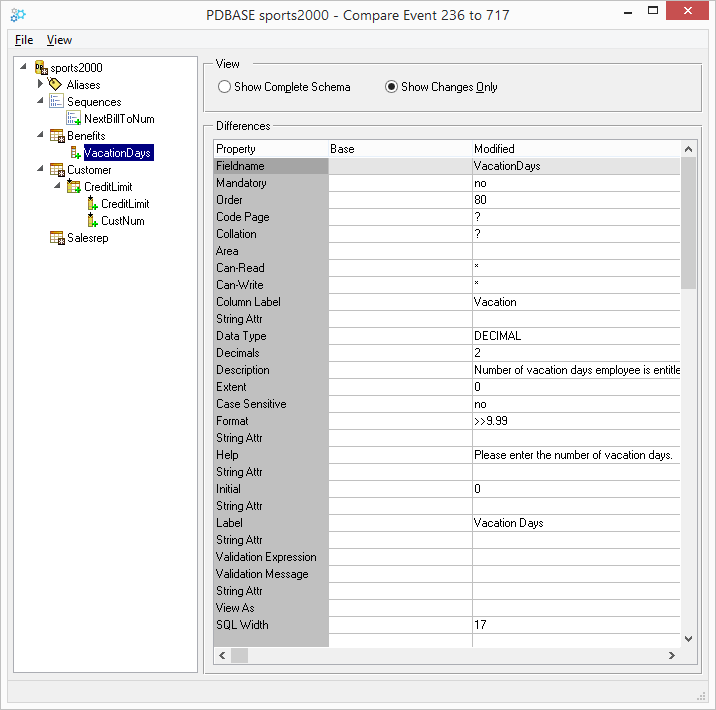Viewport: 716px width, 710px height.
Task: Open the File menu
Action: coord(24,40)
